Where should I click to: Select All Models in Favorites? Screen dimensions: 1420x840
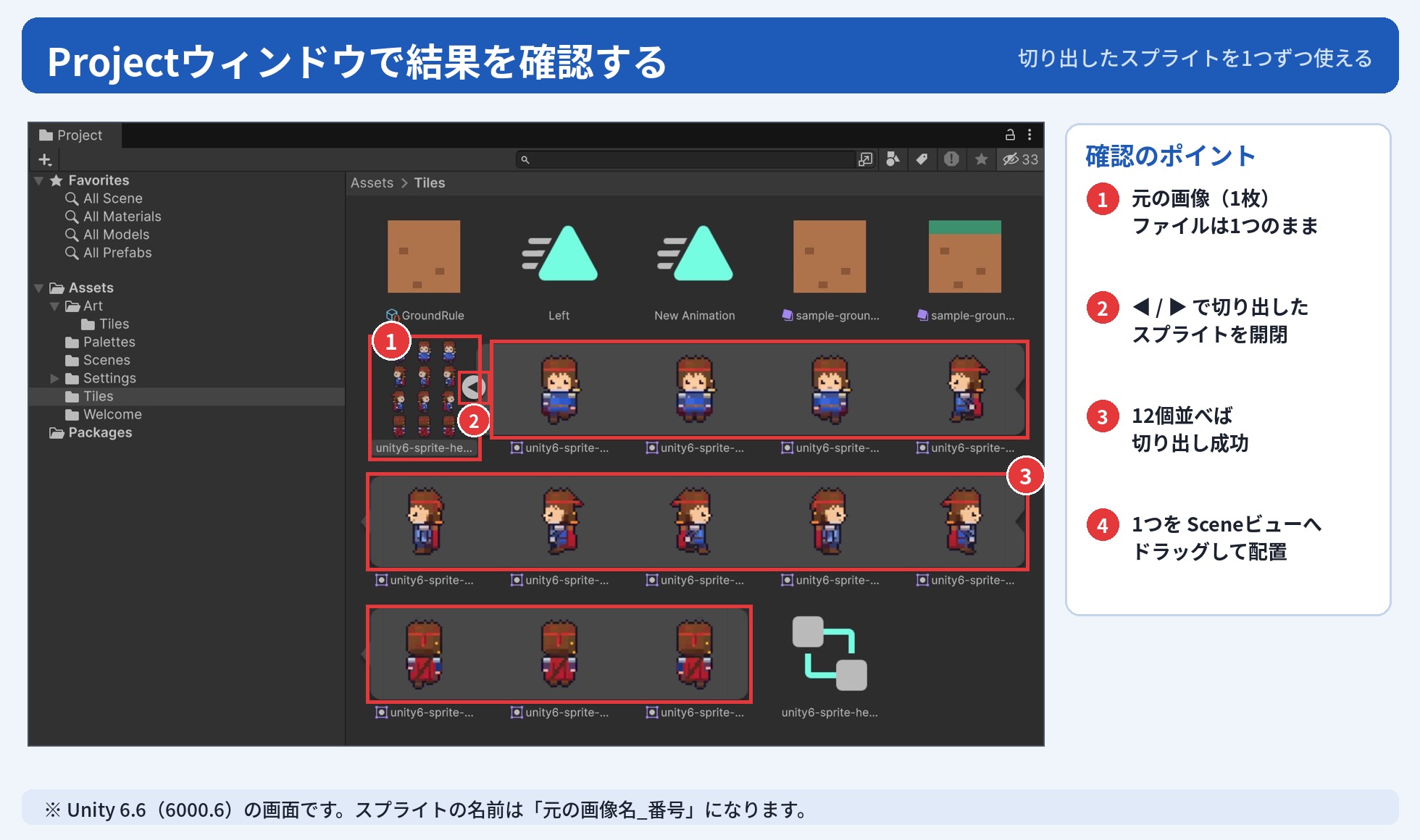point(107,235)
